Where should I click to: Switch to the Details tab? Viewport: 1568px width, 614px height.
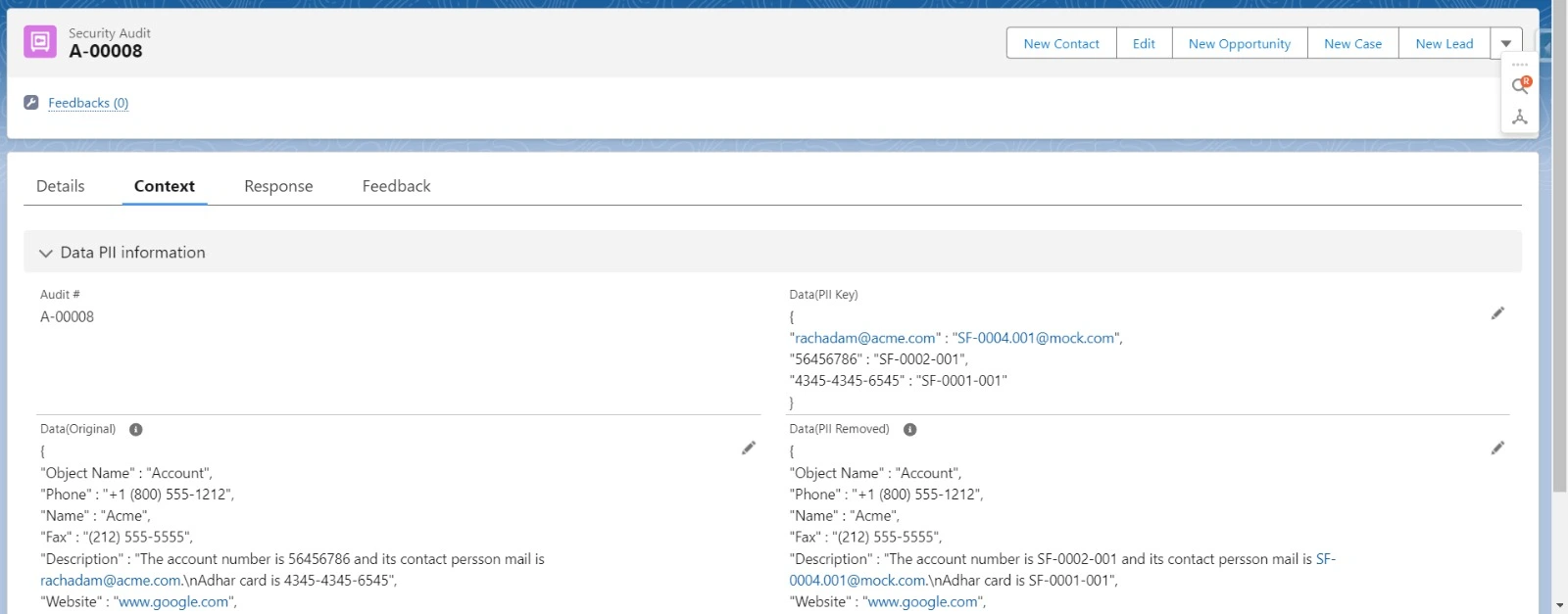[61, 186]
